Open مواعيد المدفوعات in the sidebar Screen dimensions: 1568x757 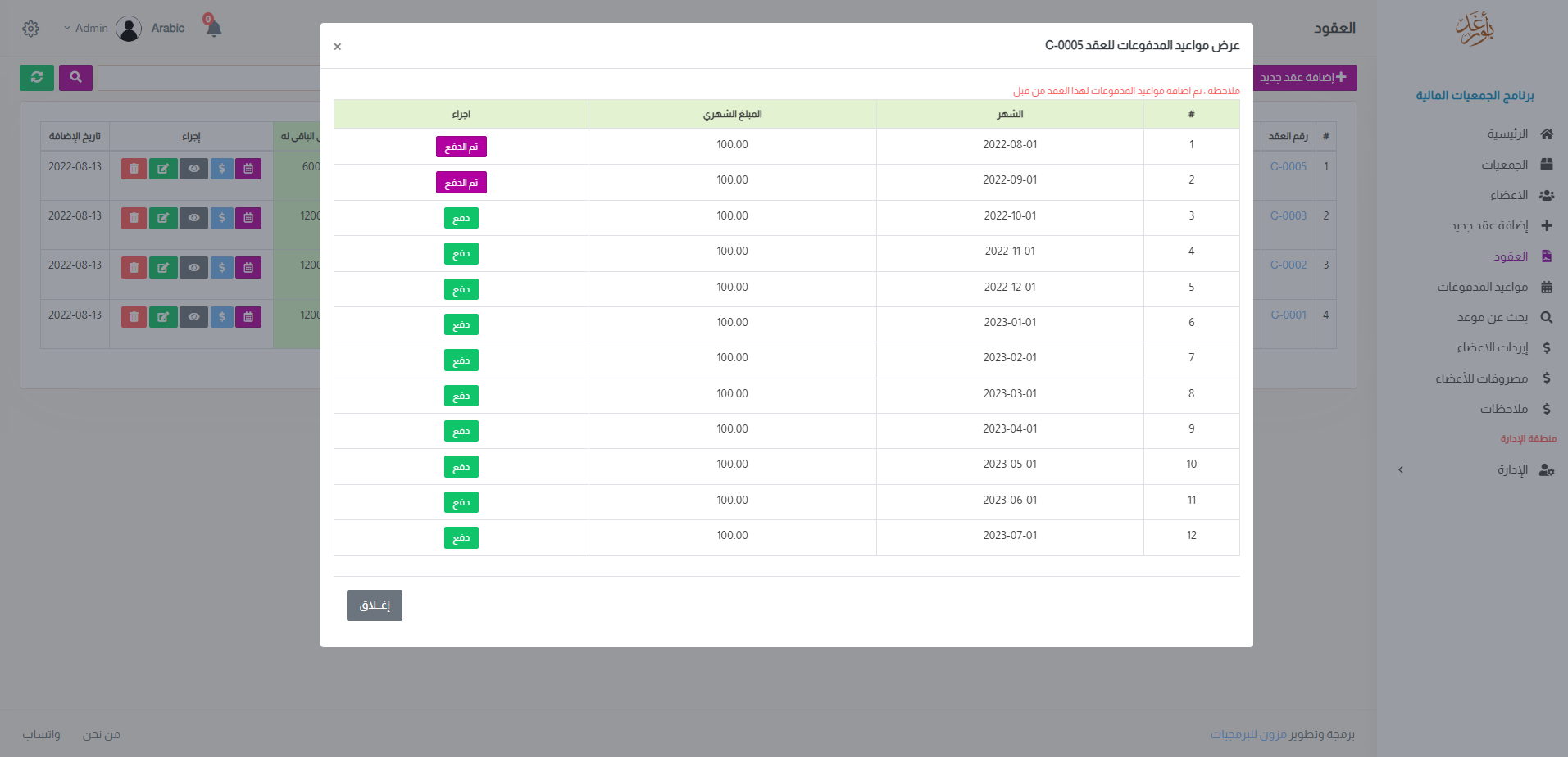[x=1482, y=287]
